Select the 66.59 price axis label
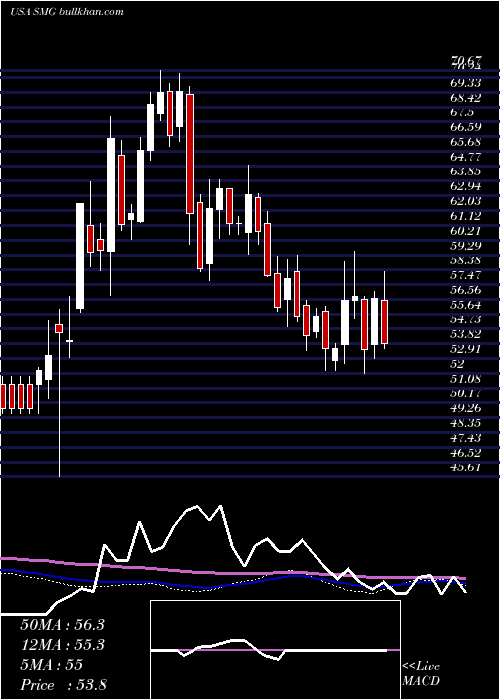Viewport: 500px width, 700px height. (466, 127)
